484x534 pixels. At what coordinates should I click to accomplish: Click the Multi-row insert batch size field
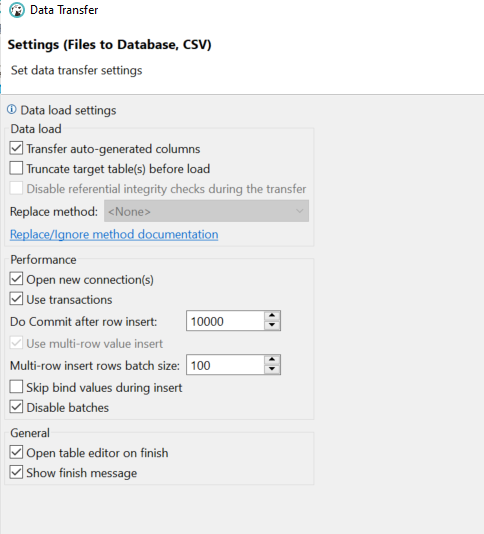click(x=225, y=365)
